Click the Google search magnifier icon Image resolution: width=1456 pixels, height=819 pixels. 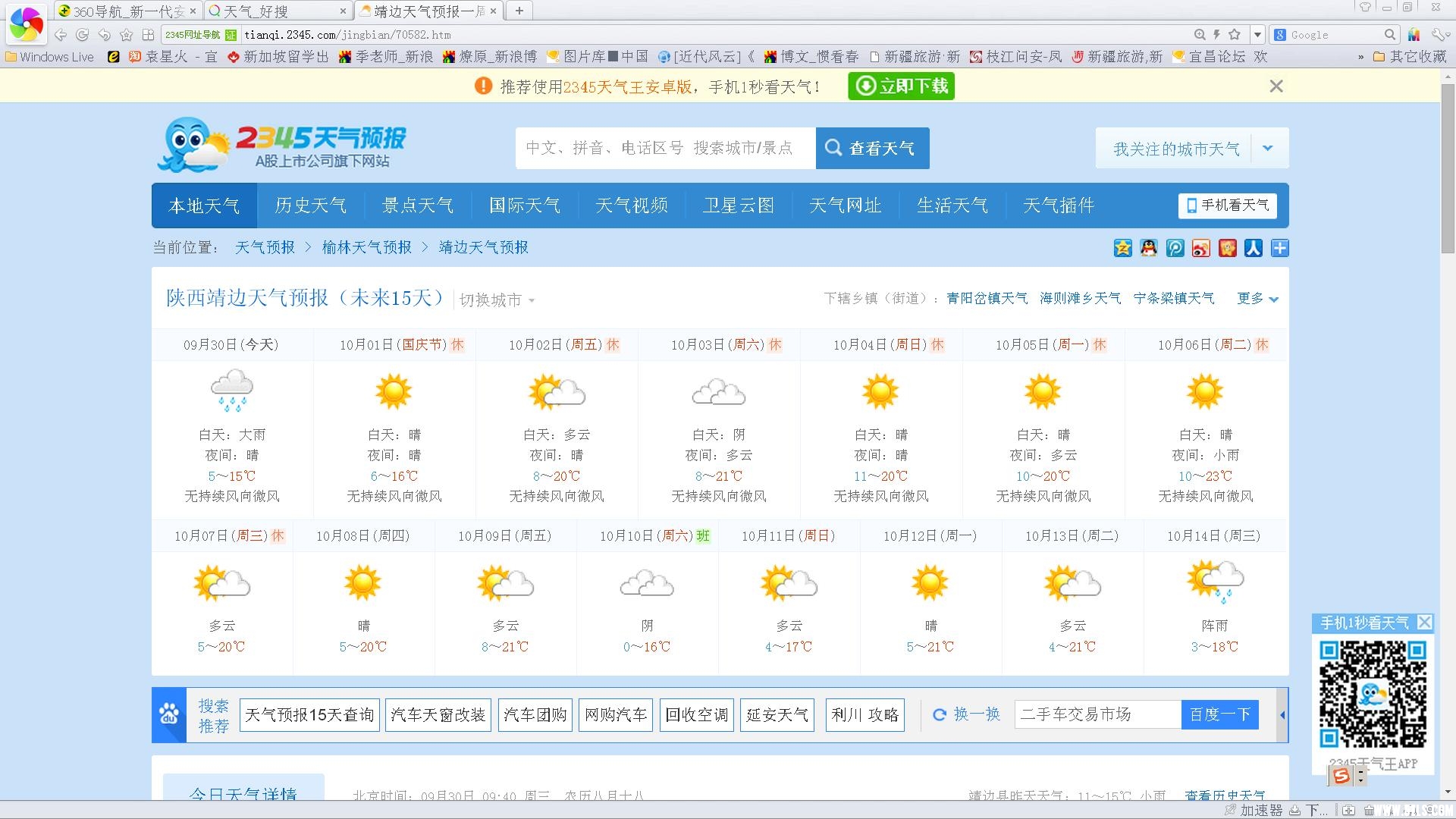(1389, 35)
